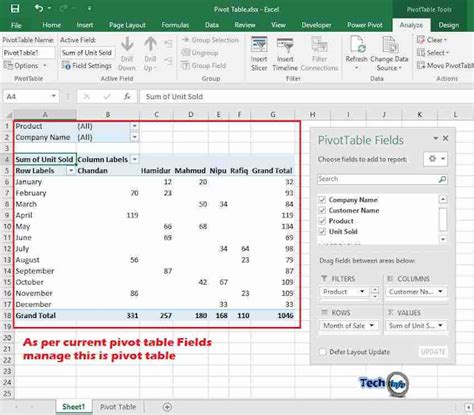Click the Drill Up arrow icon

[x=151, y=45]
